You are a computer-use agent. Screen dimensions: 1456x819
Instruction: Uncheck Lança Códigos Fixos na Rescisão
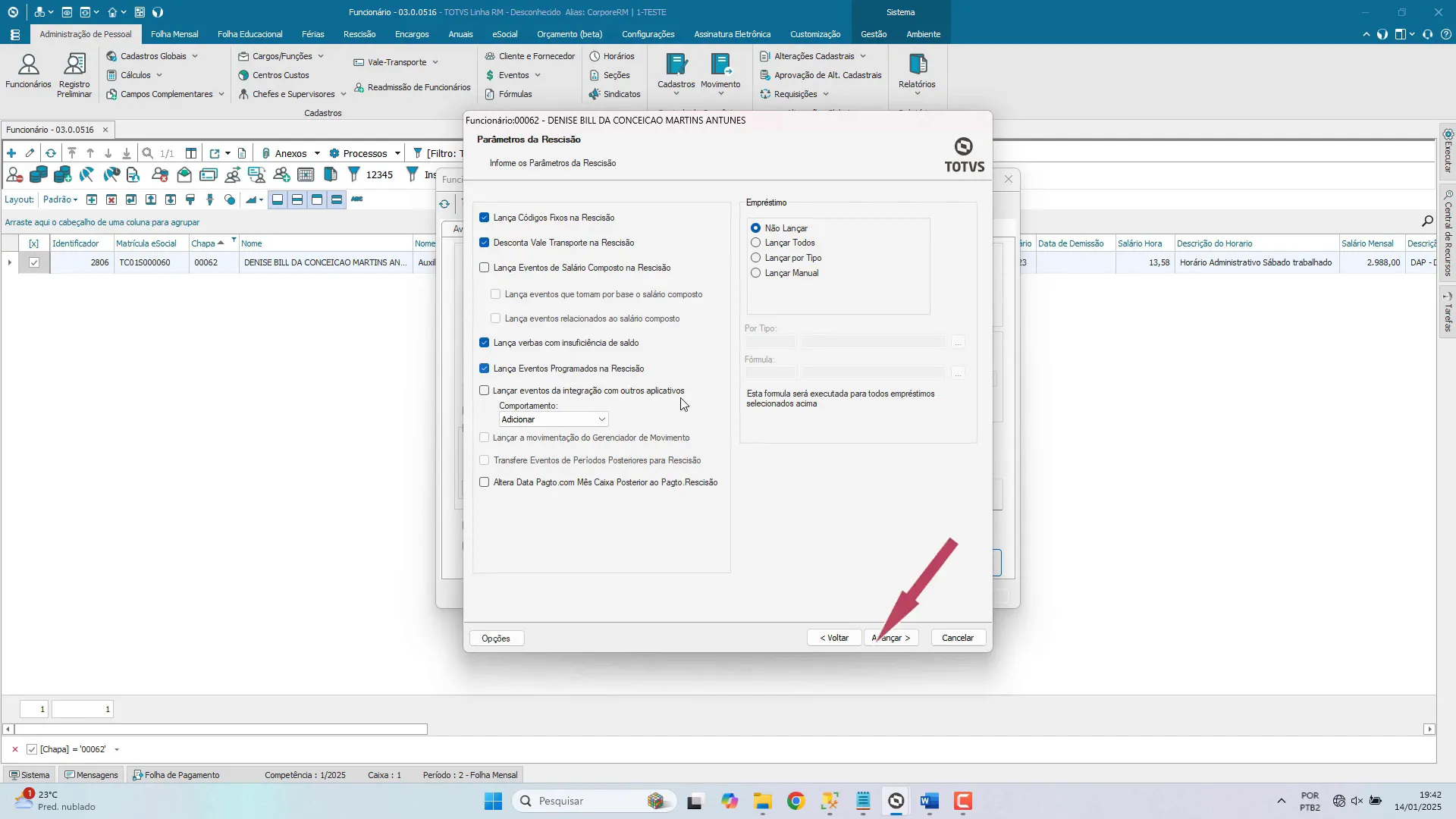pyautogui.click(x=485, y=218)
